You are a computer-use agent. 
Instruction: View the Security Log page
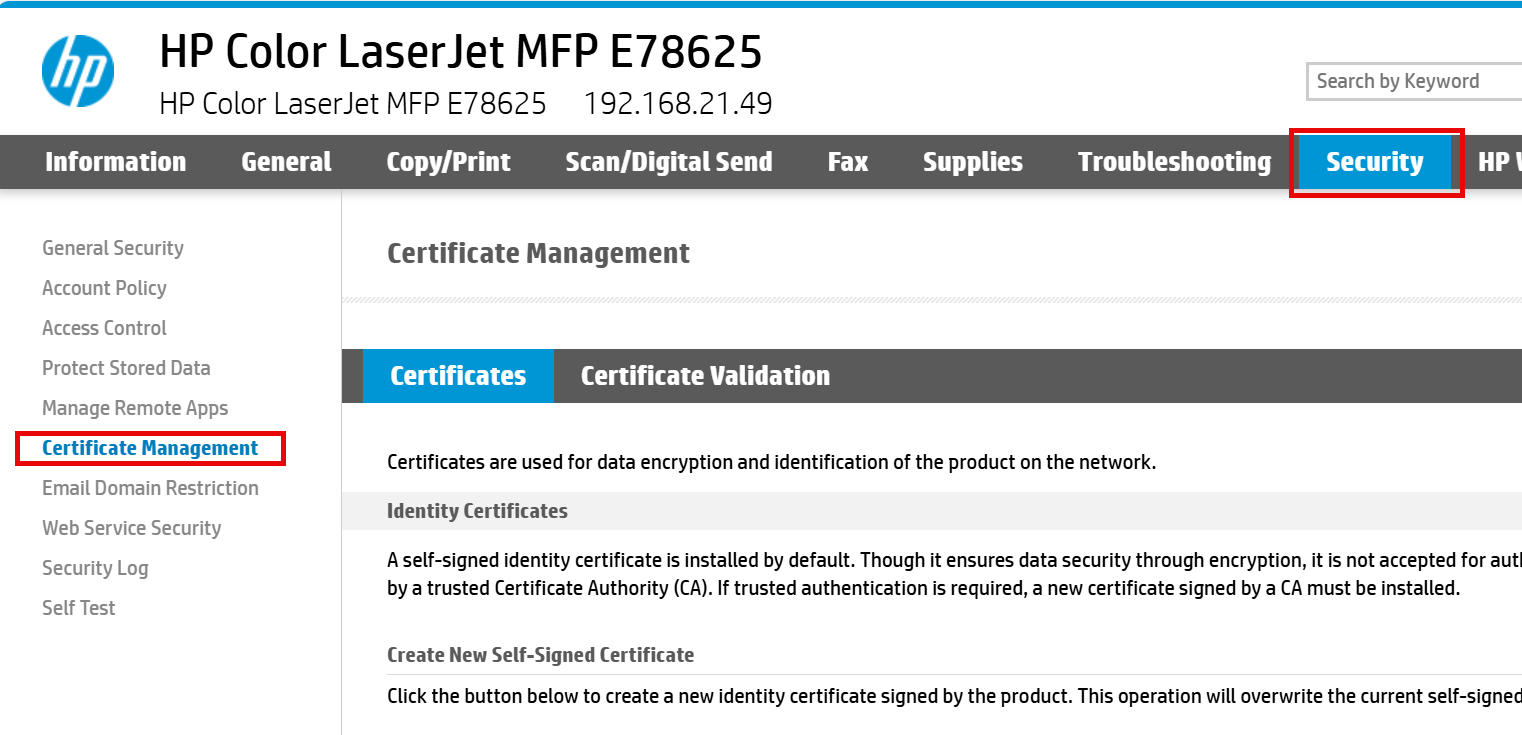[95, 568]
